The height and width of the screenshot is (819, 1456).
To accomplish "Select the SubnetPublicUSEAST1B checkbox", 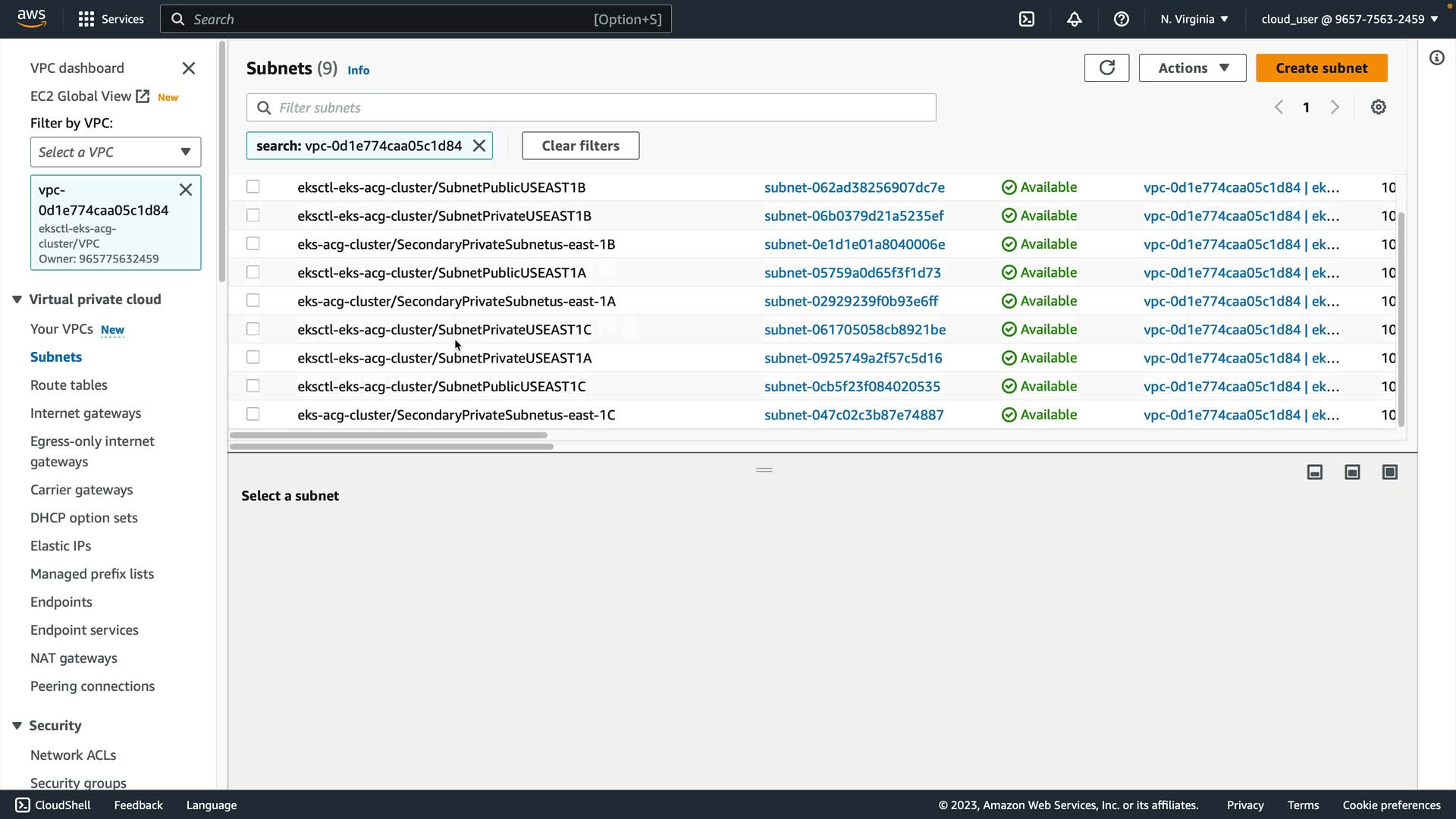I will [253, 187].
